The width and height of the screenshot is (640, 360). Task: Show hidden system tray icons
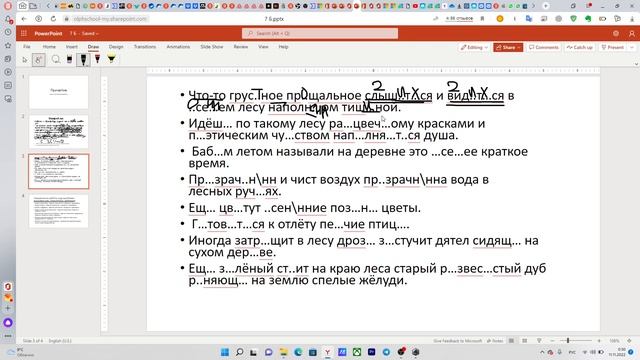[542, 352]
